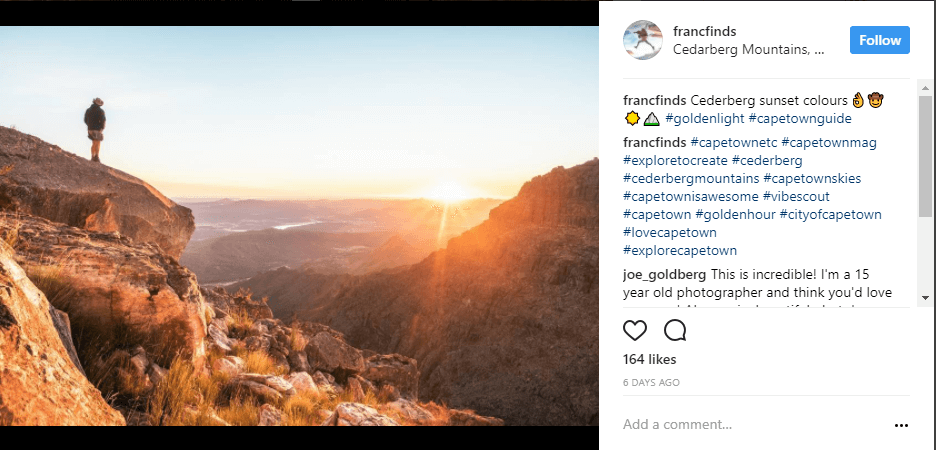Image resolution: width=936 pixels, height=450 pixels.
Task: Open the #goldenlight hashtag
Action: [x=704, y=119]
